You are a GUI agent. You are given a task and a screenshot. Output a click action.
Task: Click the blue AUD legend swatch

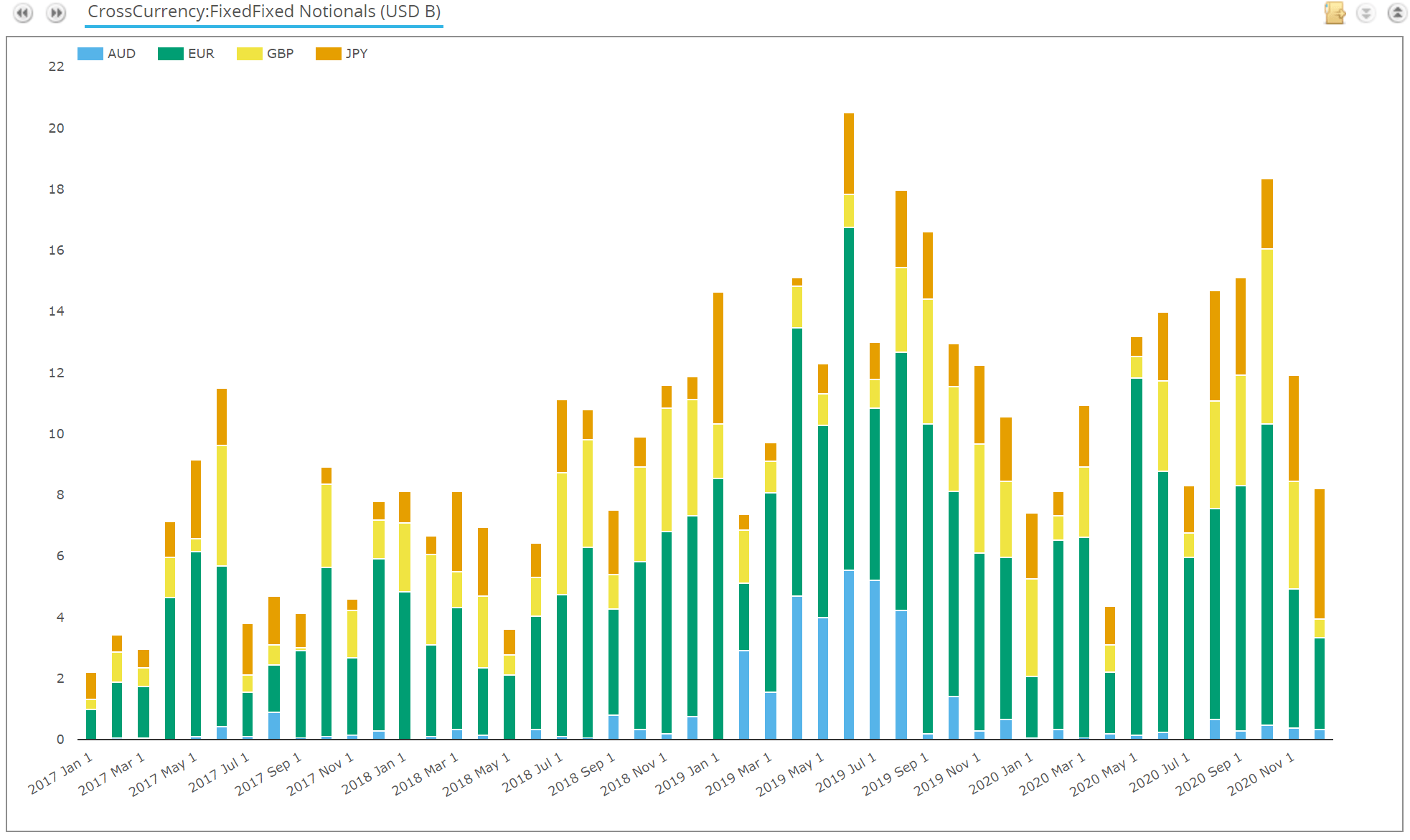click(x=90, y=54)
